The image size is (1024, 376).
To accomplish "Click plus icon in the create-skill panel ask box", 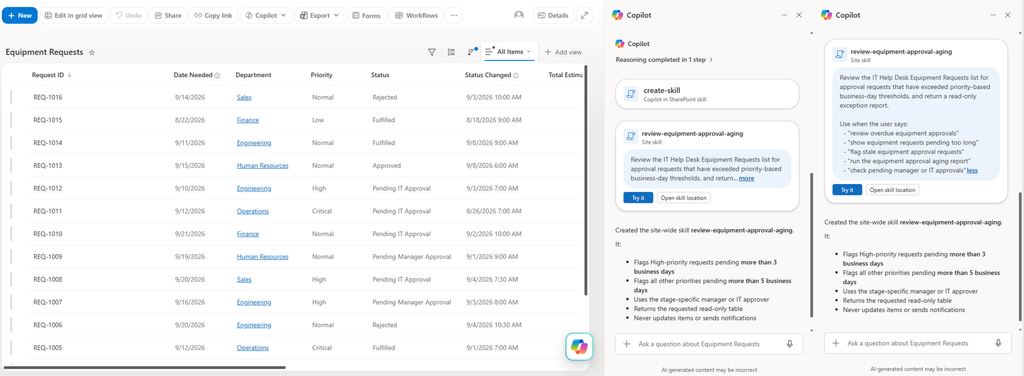I will tap(627, 343).
